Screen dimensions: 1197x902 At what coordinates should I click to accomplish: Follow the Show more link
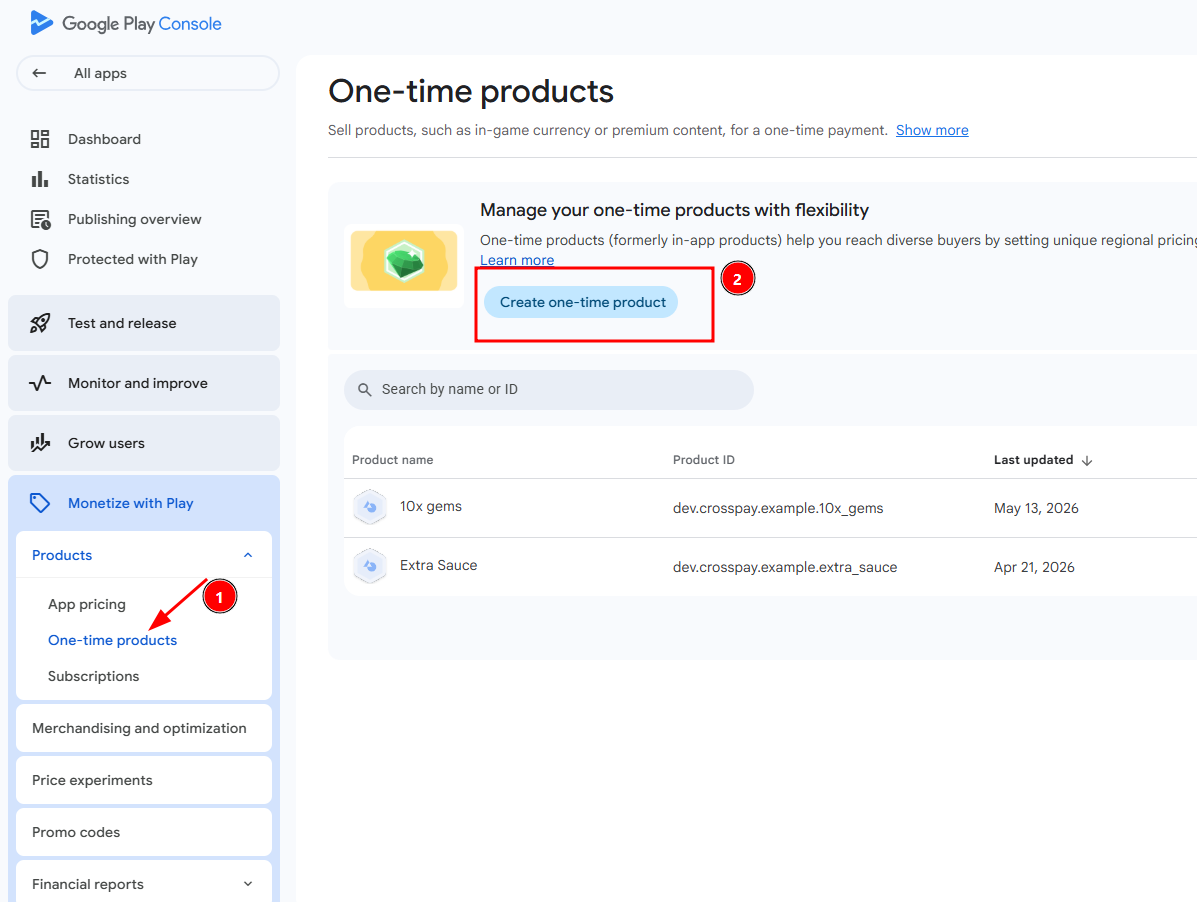pos(932,130)
